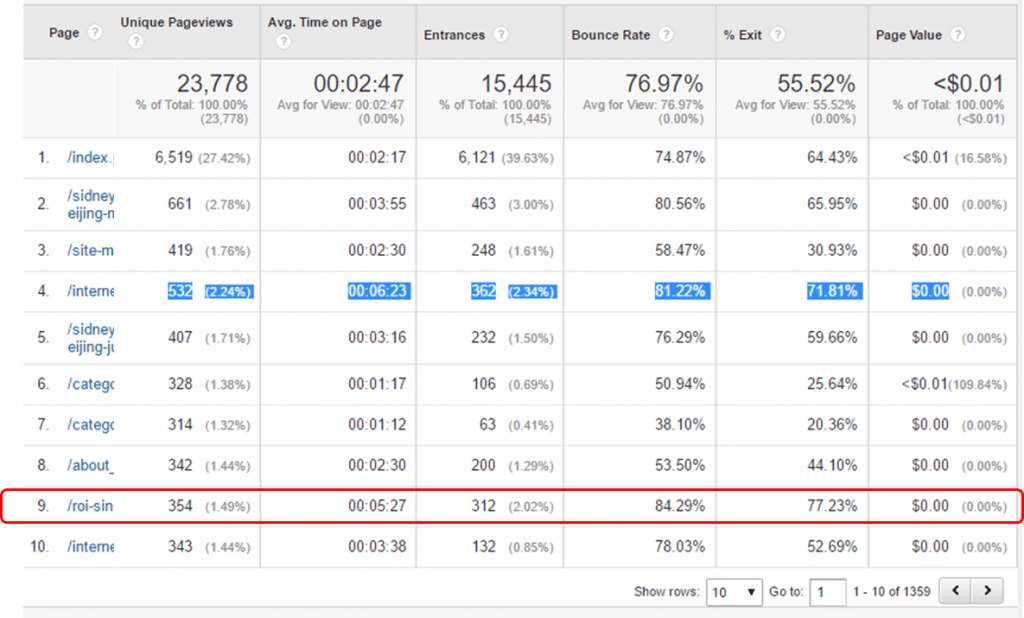This screenshot has height=618, width=1024.
Task: Click the help icon next to % Exit
Action: 777,35
